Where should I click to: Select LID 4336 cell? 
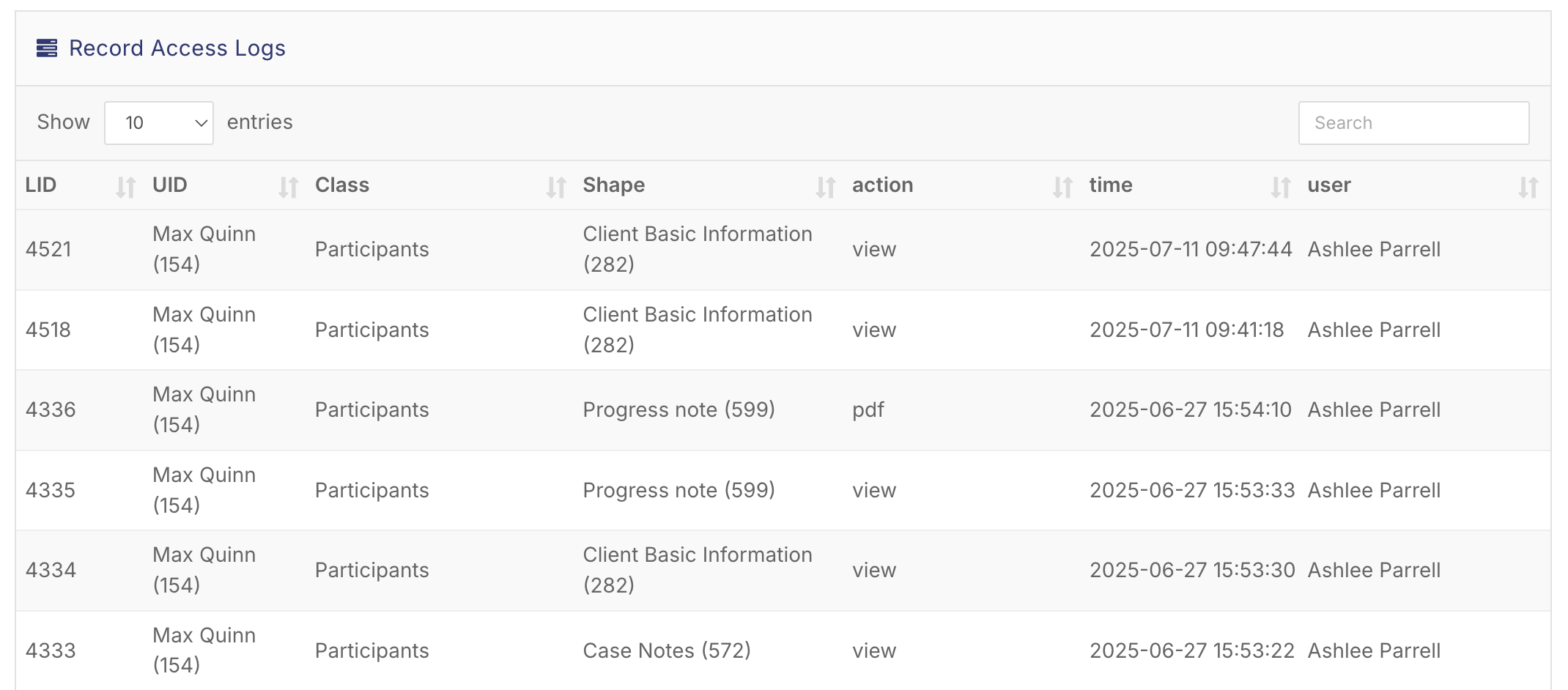click(x=51, y=410)
